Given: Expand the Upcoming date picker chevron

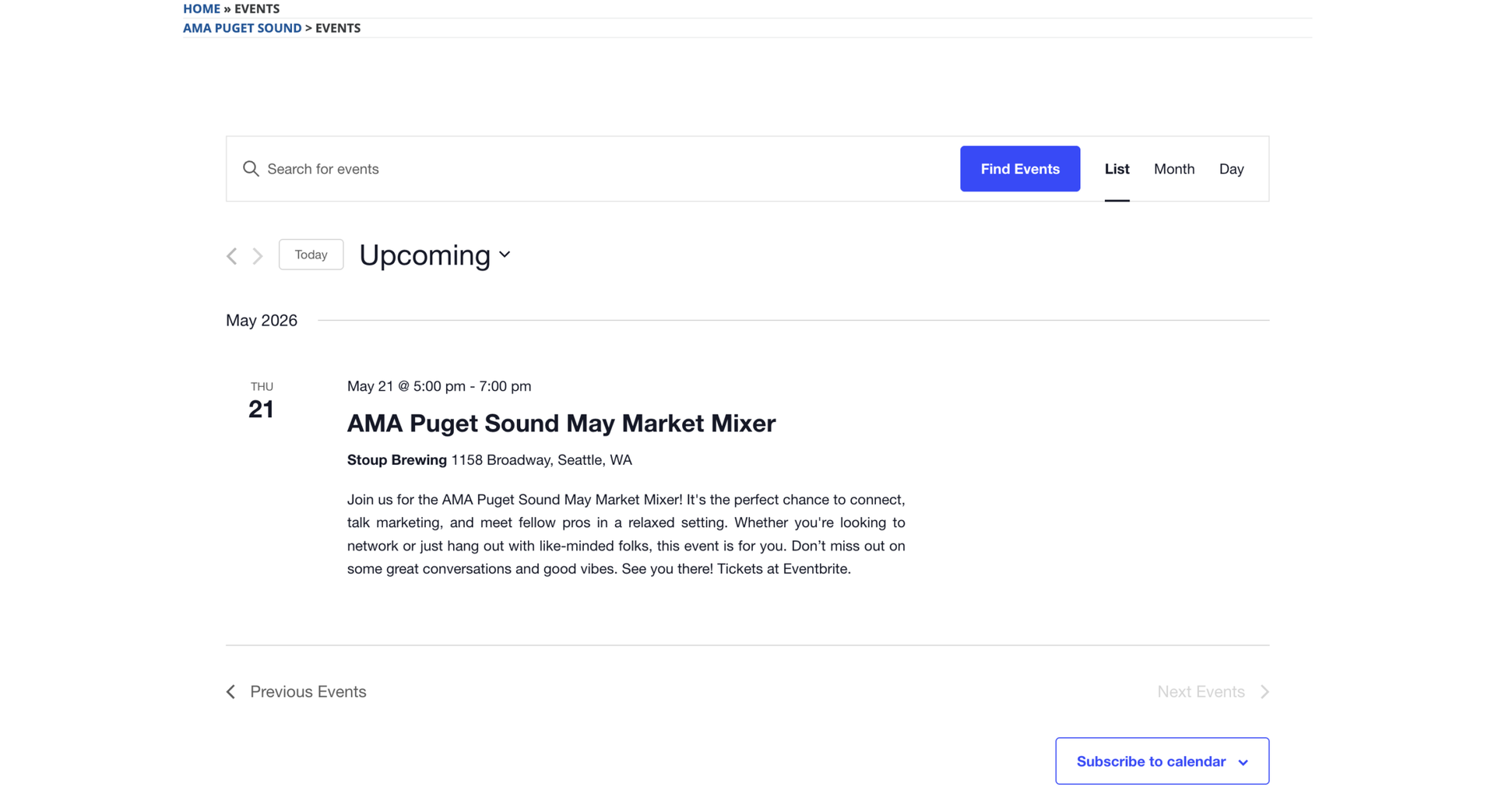Looking at the screenshot, I should [505, 255].
